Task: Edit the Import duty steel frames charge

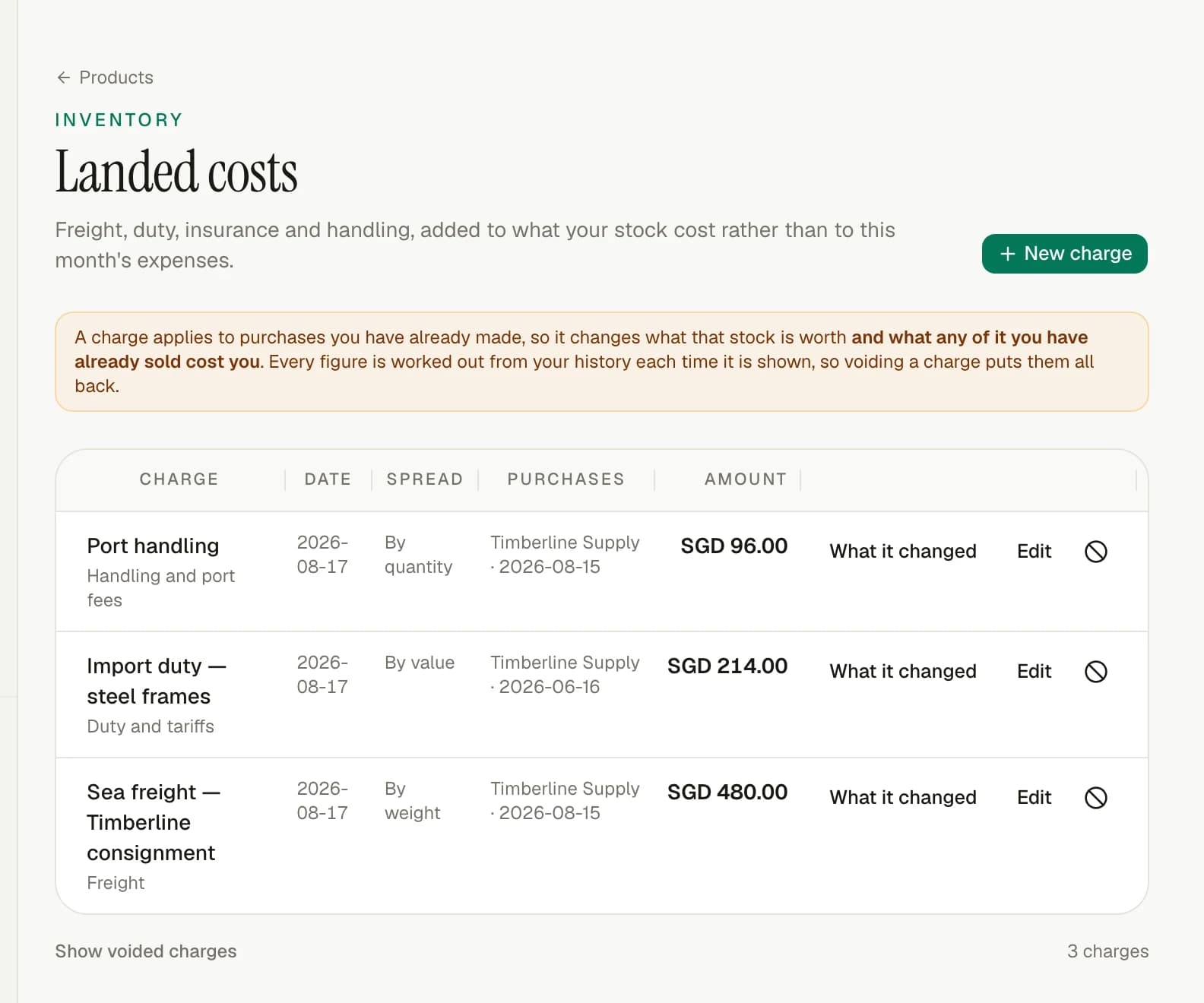Action: pyautogui.click(x=1034, y=672)
